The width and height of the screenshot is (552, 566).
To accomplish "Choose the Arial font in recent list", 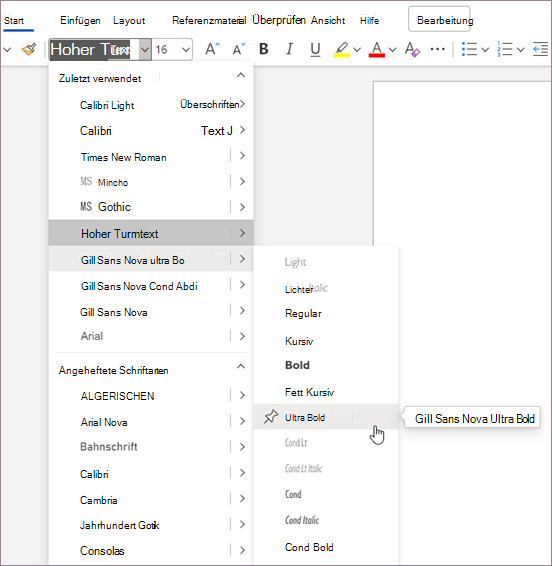I will click(92, 336).
